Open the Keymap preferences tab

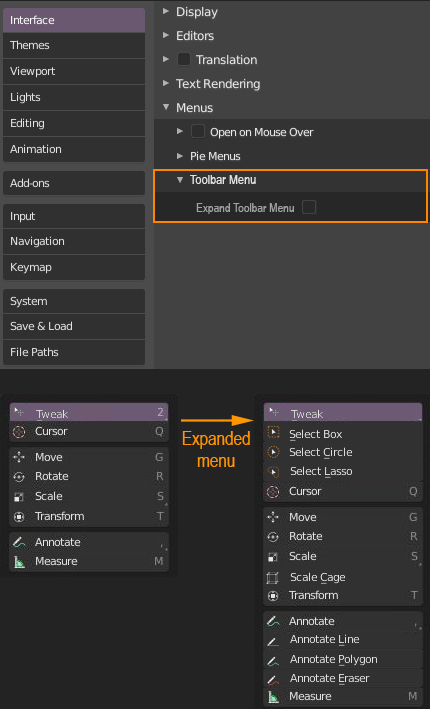74,267
